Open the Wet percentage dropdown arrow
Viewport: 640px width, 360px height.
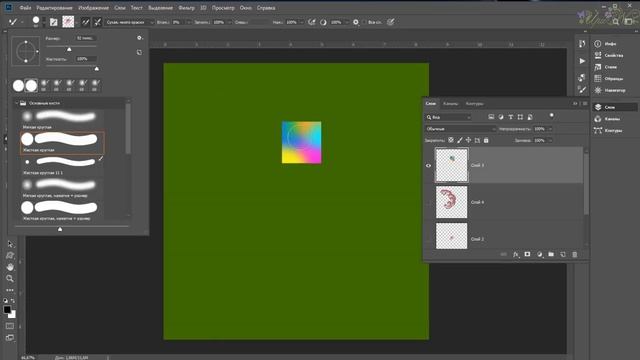pyautogui.click(x=188, y=22)
